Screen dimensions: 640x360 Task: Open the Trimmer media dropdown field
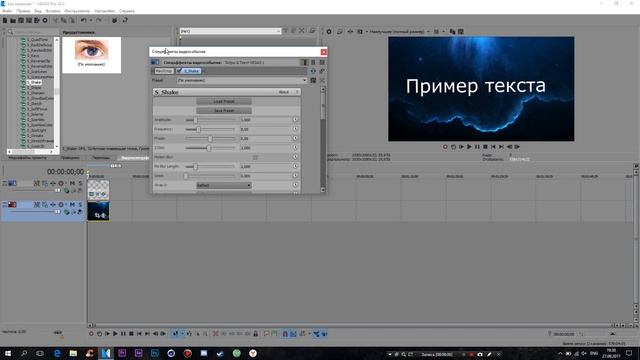click(230, 31)
